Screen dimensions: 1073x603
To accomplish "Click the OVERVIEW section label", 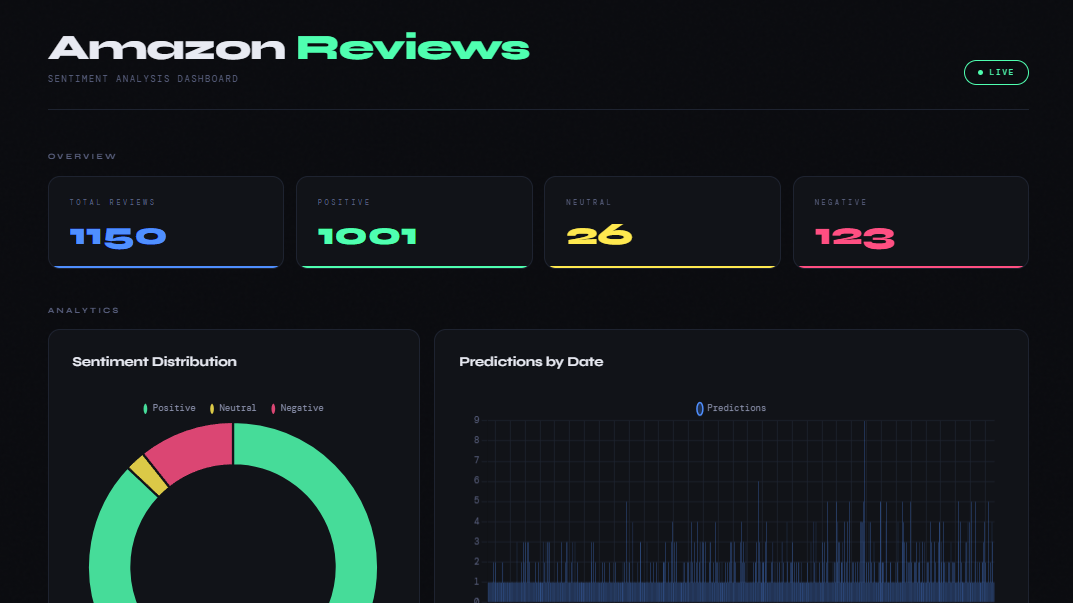I will coord(82,156).
